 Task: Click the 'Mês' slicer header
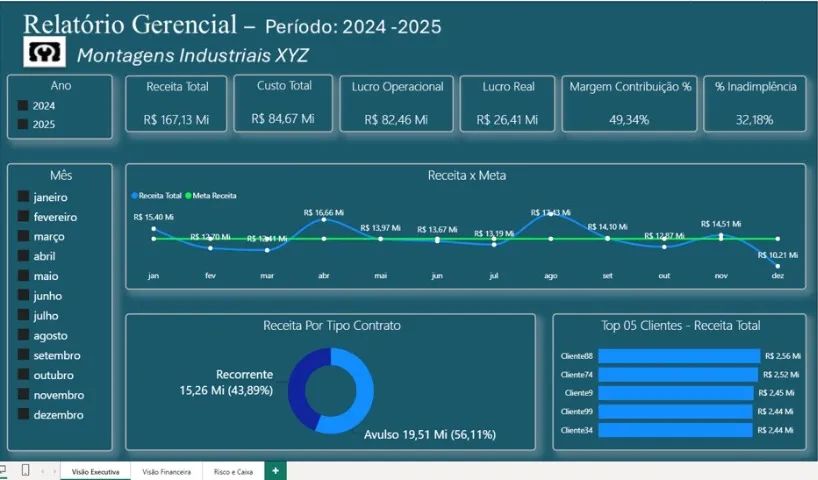pos(61,175)
